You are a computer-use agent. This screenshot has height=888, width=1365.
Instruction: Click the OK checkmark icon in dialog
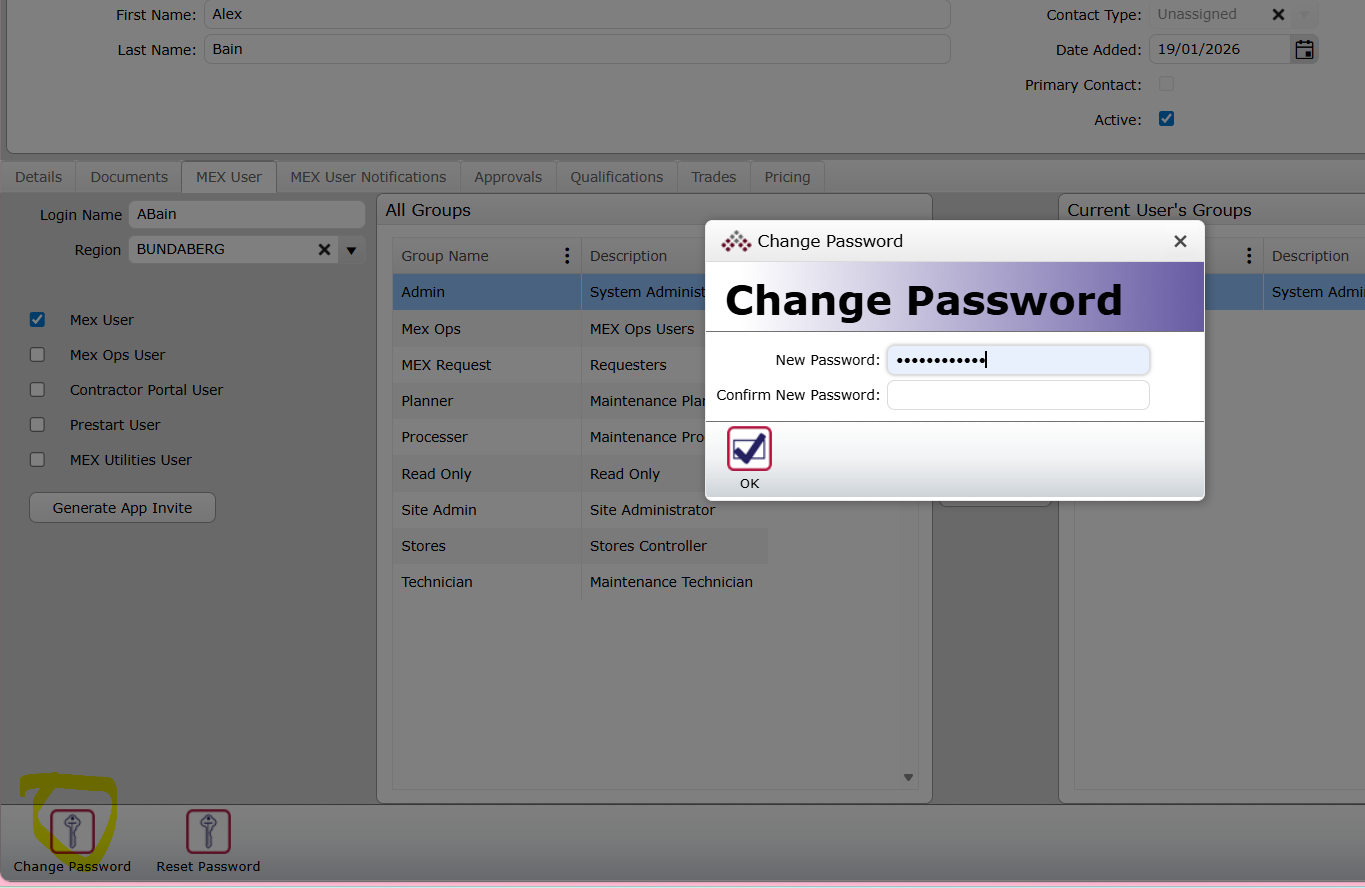749,449
